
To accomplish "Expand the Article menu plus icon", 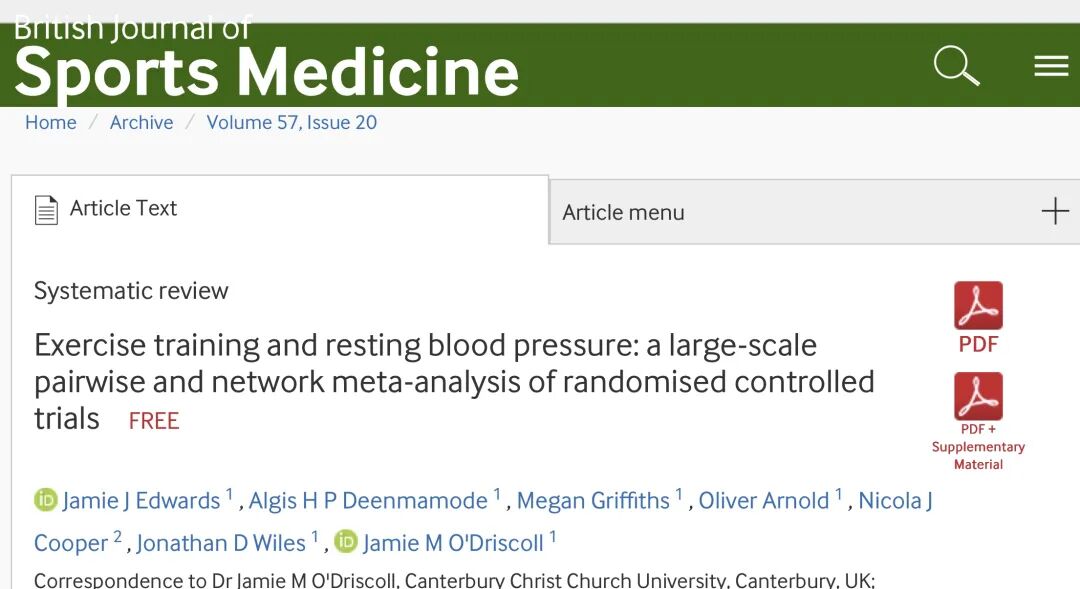I will tap(1055, 211).
